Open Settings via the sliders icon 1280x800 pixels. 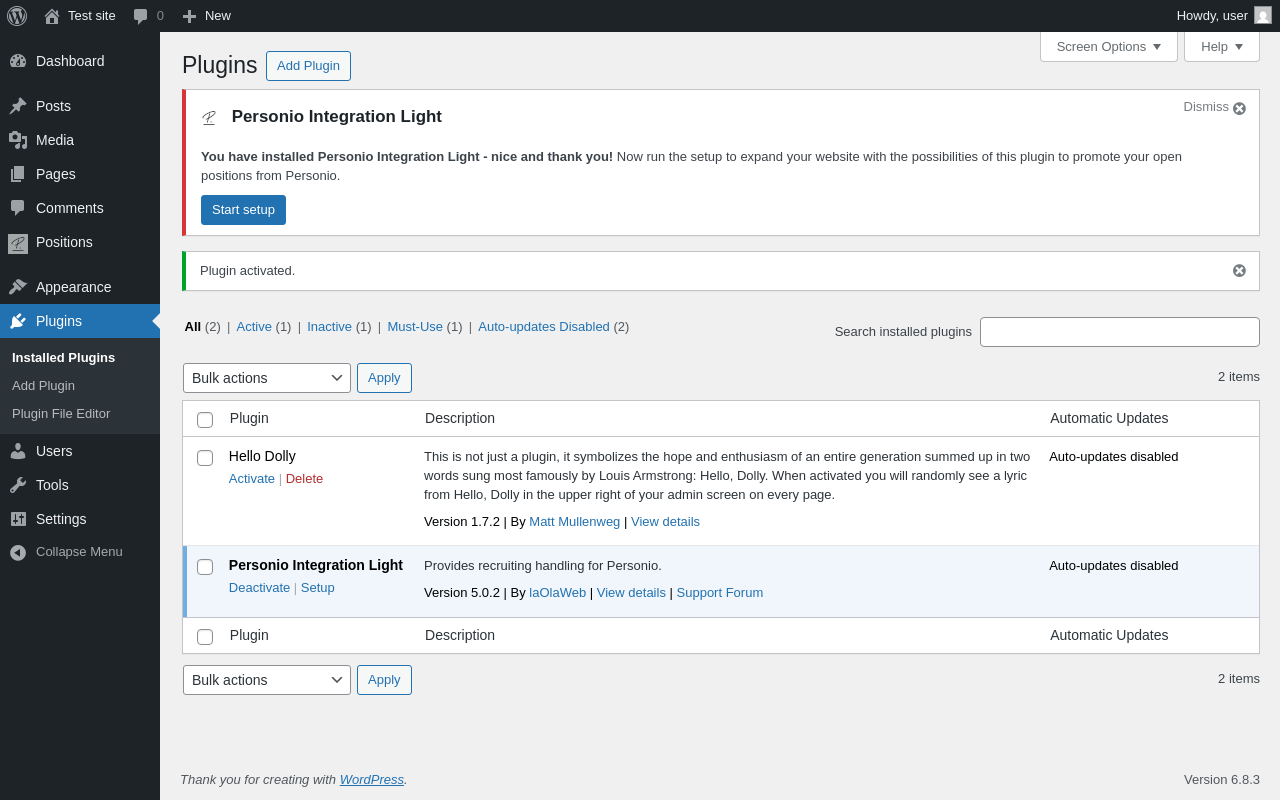(18, 519)
